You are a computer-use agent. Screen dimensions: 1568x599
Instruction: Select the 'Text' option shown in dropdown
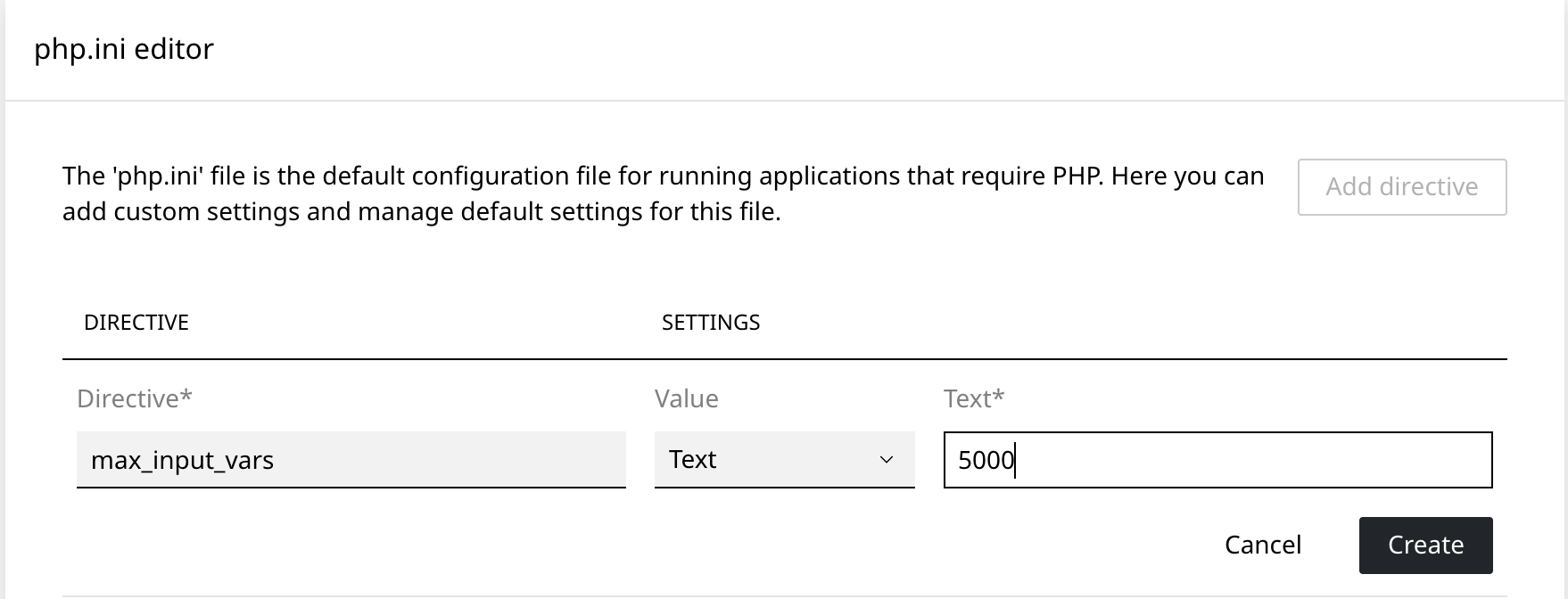(x=693, y=460)
